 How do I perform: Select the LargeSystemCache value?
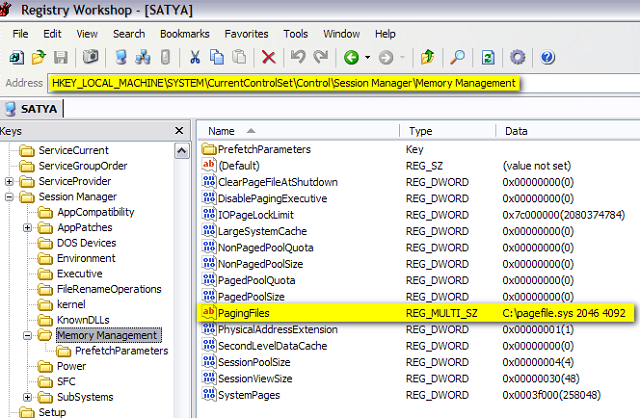point(262,231)
